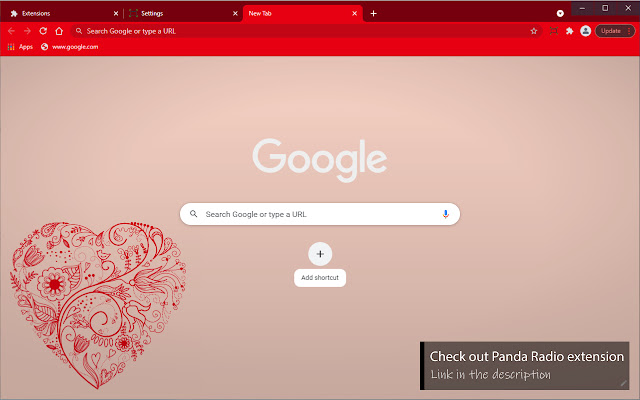Click the forward navigation arrow
The height and width of the screenshot is (400, 640).
(x=27, y=31)
